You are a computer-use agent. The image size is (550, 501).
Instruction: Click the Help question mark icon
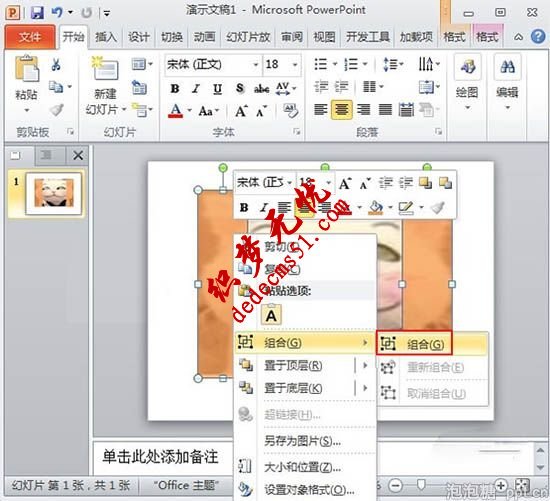(538, 36)
